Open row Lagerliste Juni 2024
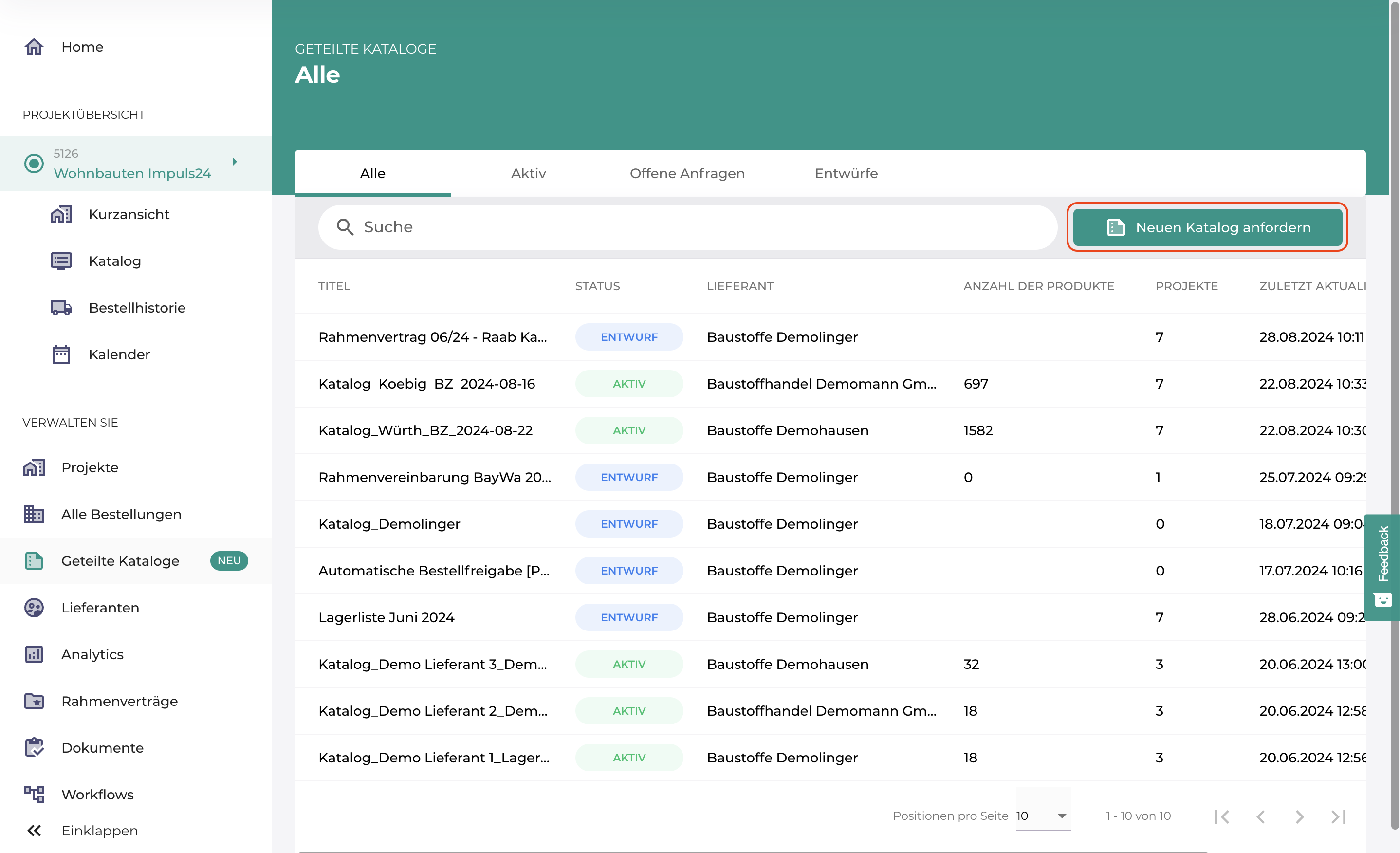The width and height of the screenshot is (1400, 853). pos(830,617)
